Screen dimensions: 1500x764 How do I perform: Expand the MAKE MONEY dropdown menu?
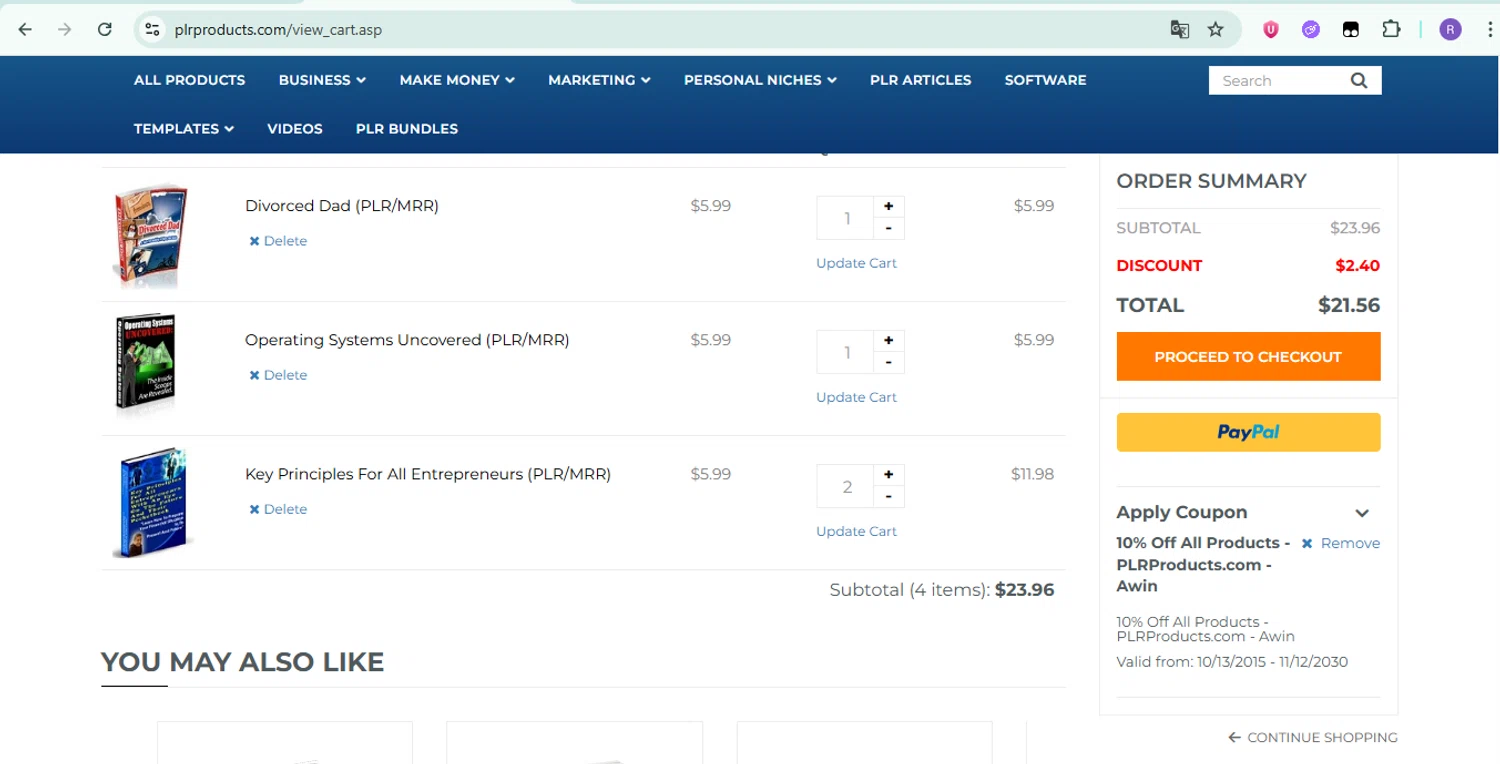[x=457, y=80]
